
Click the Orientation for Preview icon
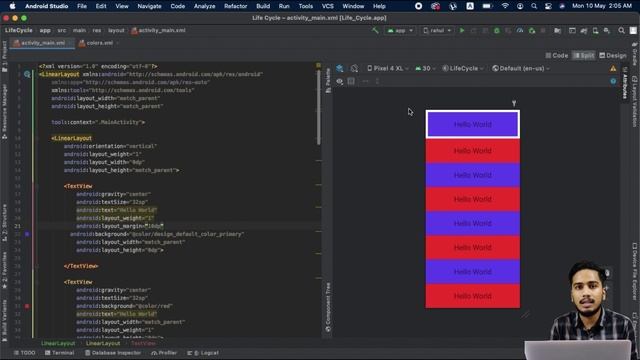tap(354, 69)
